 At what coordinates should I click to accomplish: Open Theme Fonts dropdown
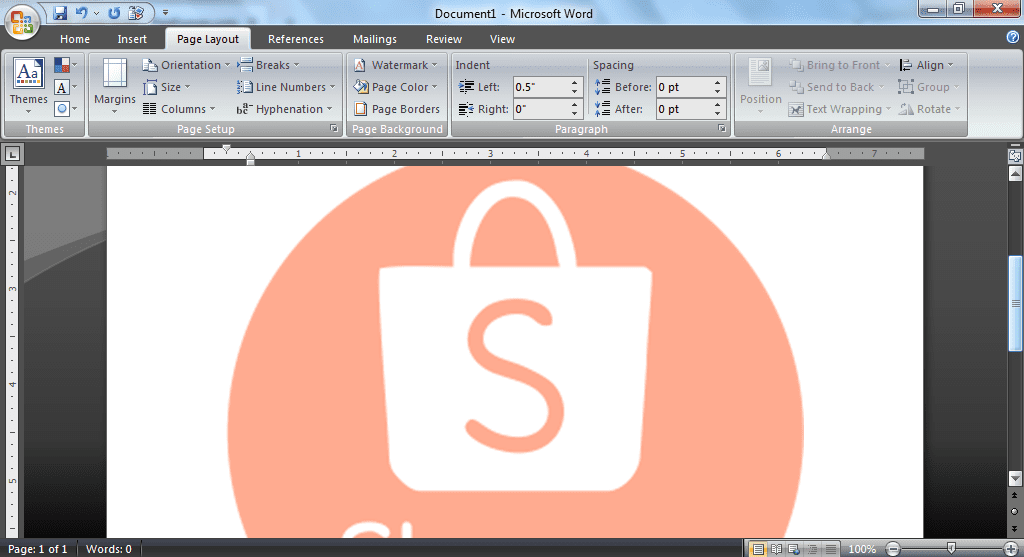point(65,87)
